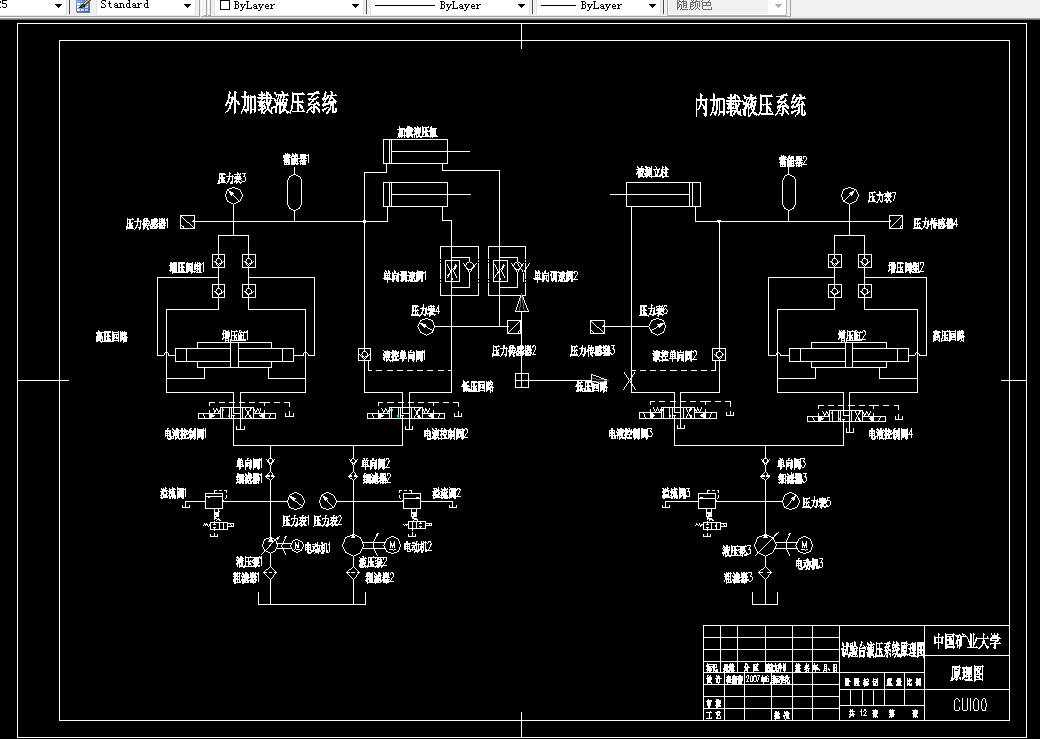Open the ByLayer linetype dropdown

tap(521, 7)
